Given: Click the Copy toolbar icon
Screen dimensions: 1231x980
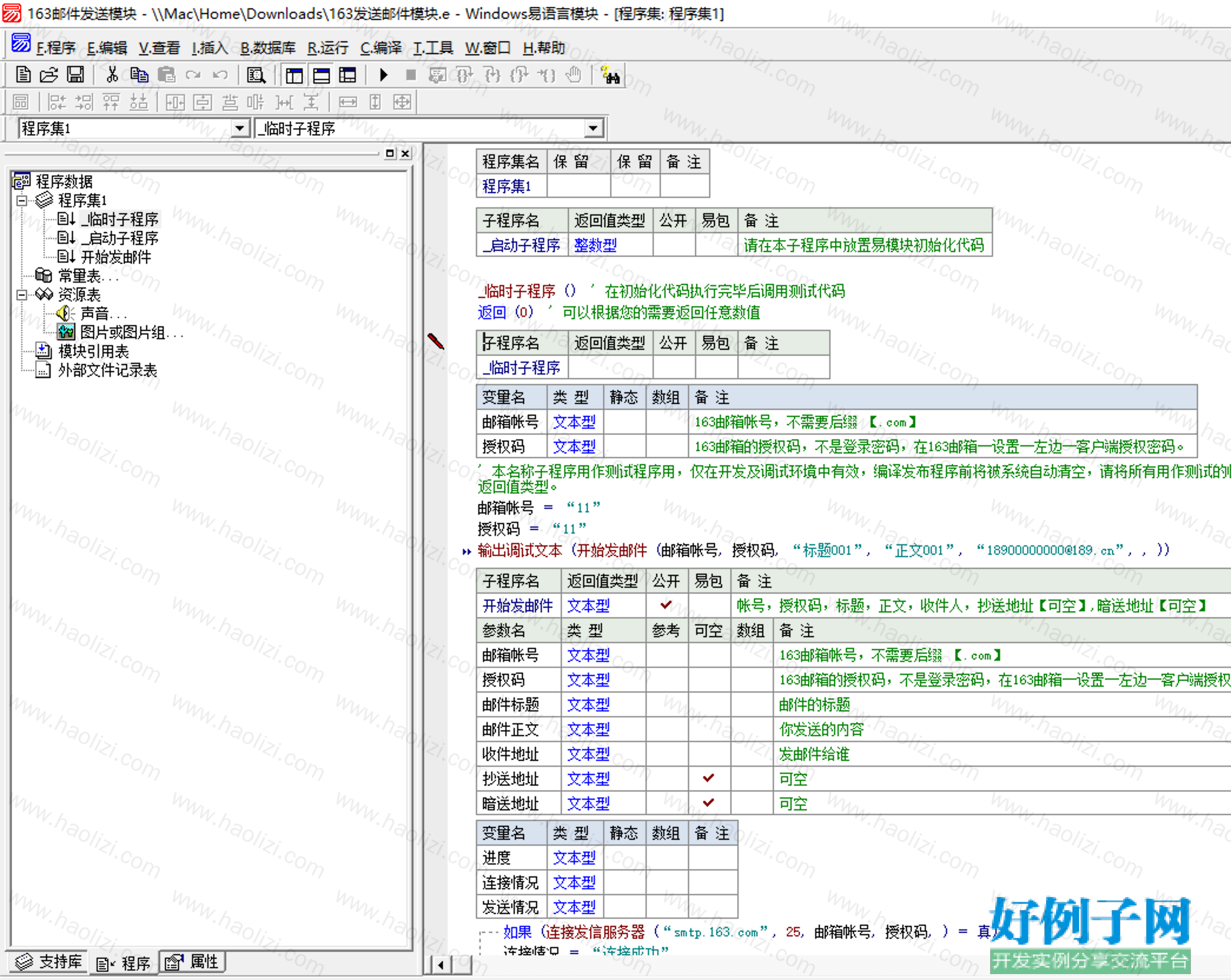Looking at the screenshot, I should click(x=139, y=75).
